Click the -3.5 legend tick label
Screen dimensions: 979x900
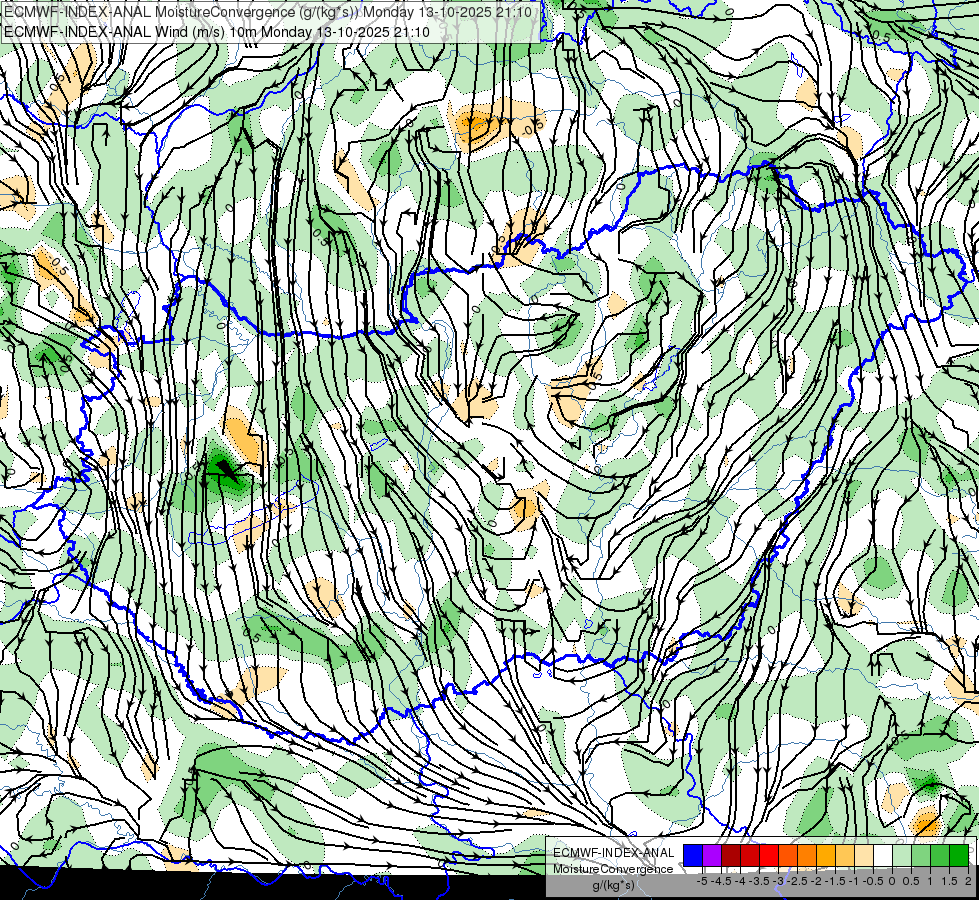[x=760, y=881]
